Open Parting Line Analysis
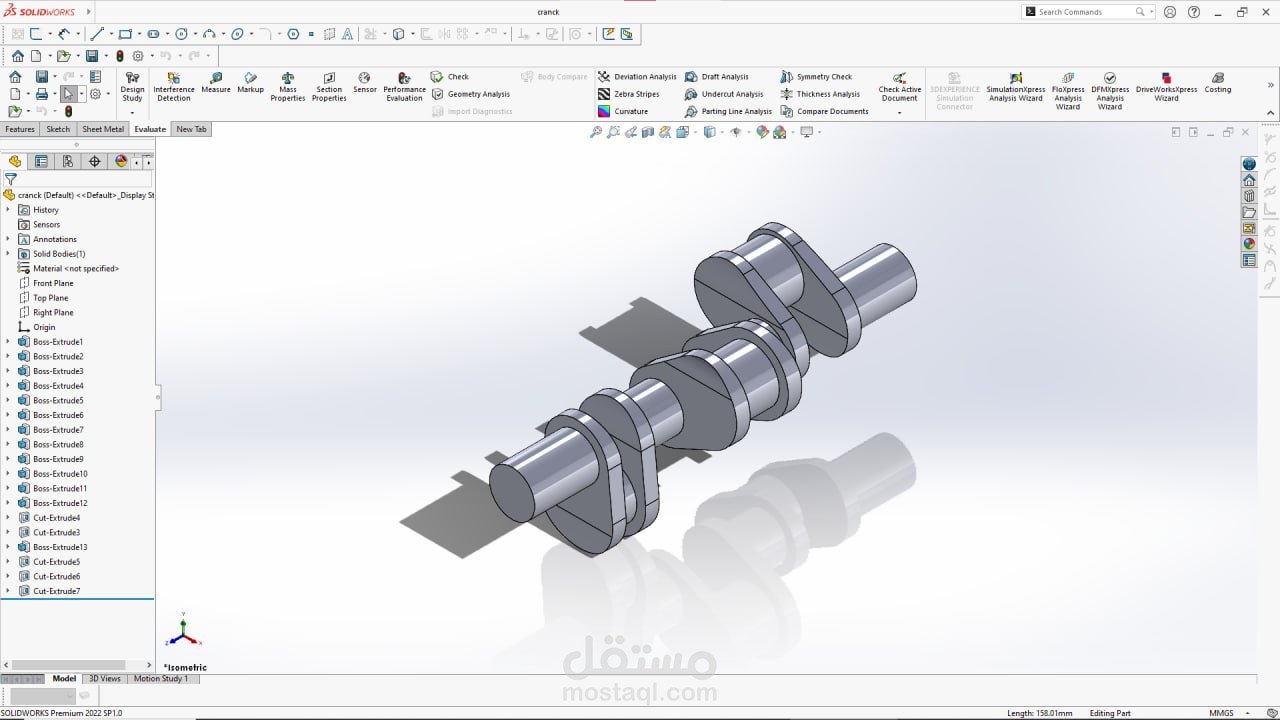 point(728,111)
